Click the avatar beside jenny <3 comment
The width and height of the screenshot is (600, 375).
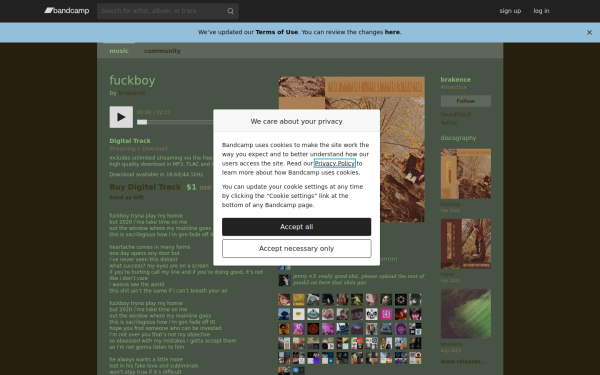point(284,280)
